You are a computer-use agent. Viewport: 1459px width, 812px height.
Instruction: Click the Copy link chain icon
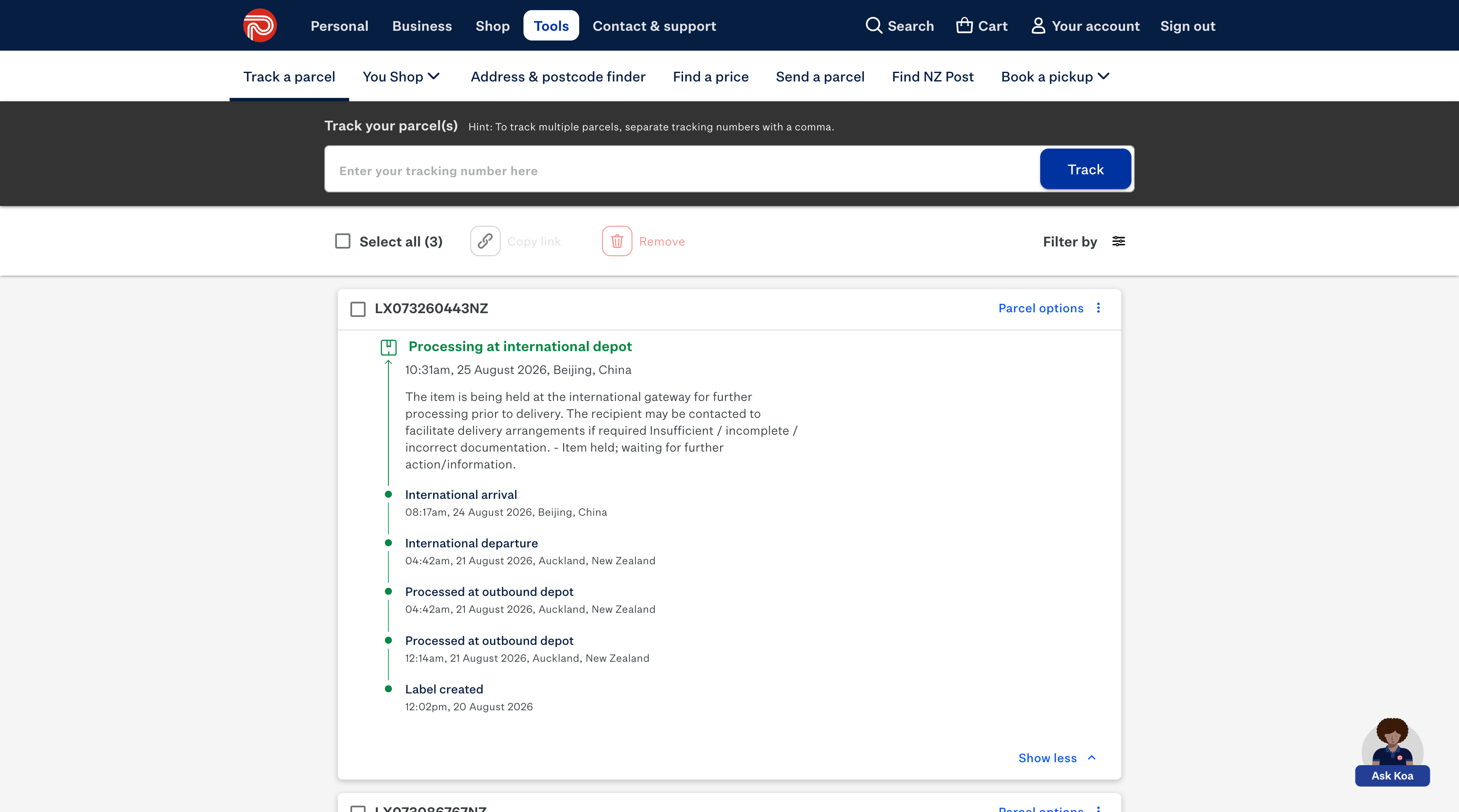(485, 241)
